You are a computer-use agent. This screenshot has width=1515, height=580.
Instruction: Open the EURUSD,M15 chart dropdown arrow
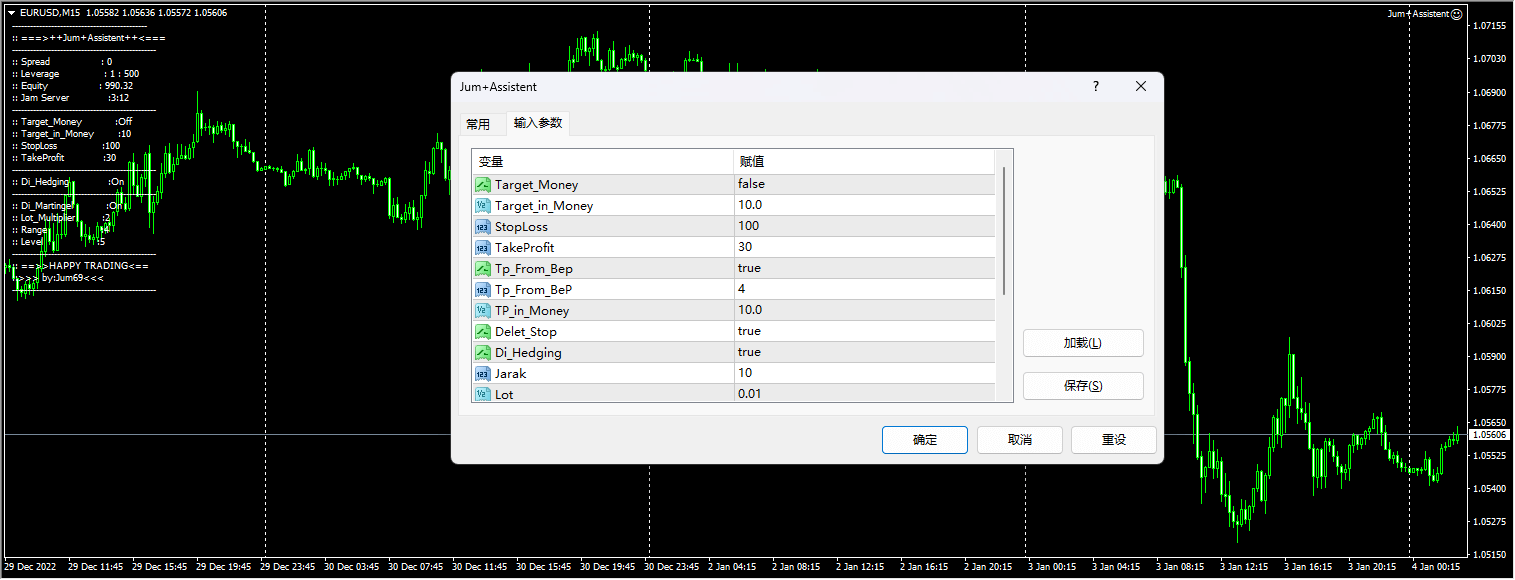tap(11, 13)
